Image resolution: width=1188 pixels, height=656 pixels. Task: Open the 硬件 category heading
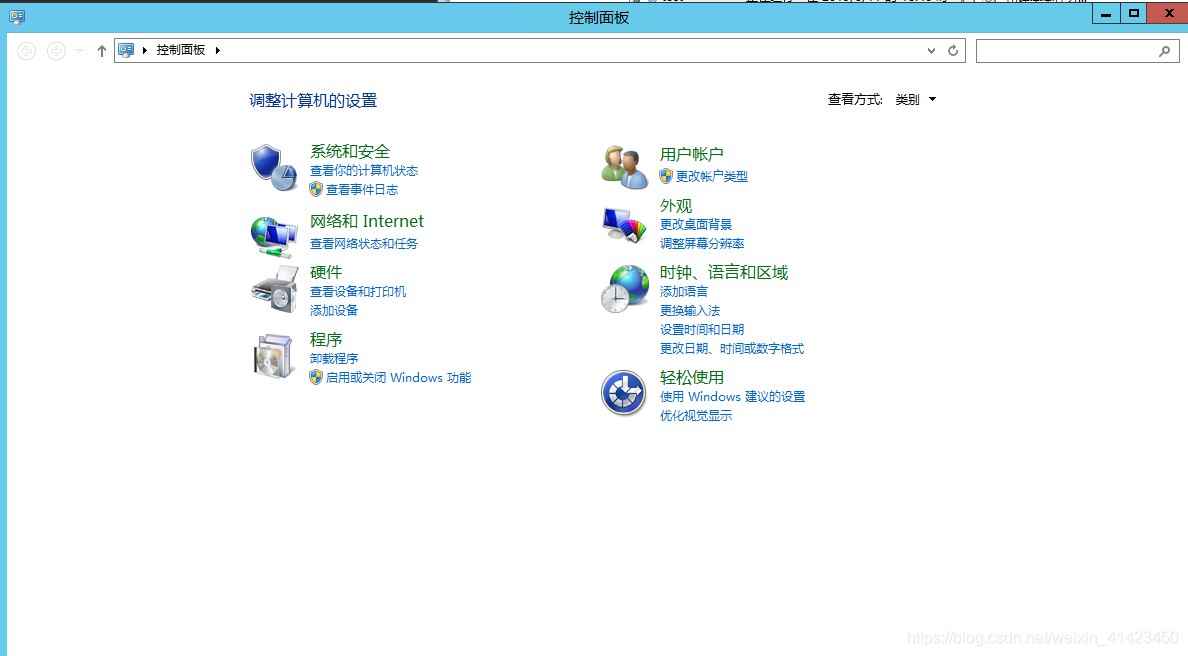coord(326,272)
